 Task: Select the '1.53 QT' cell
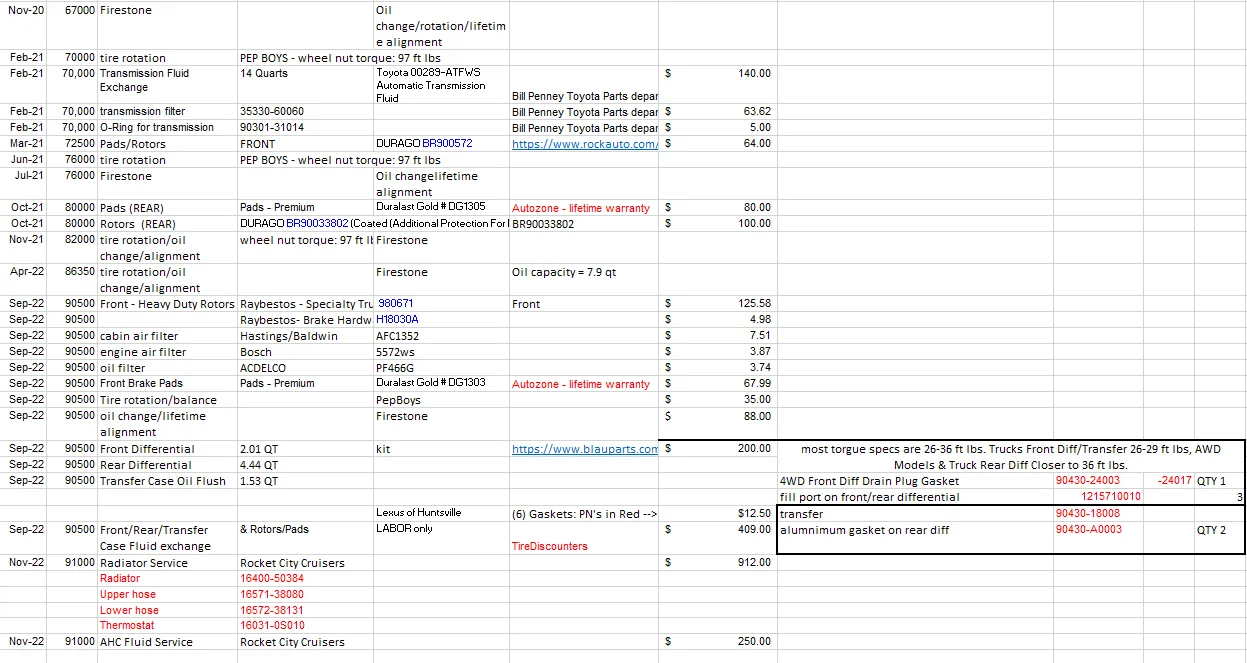click(305, 481)
